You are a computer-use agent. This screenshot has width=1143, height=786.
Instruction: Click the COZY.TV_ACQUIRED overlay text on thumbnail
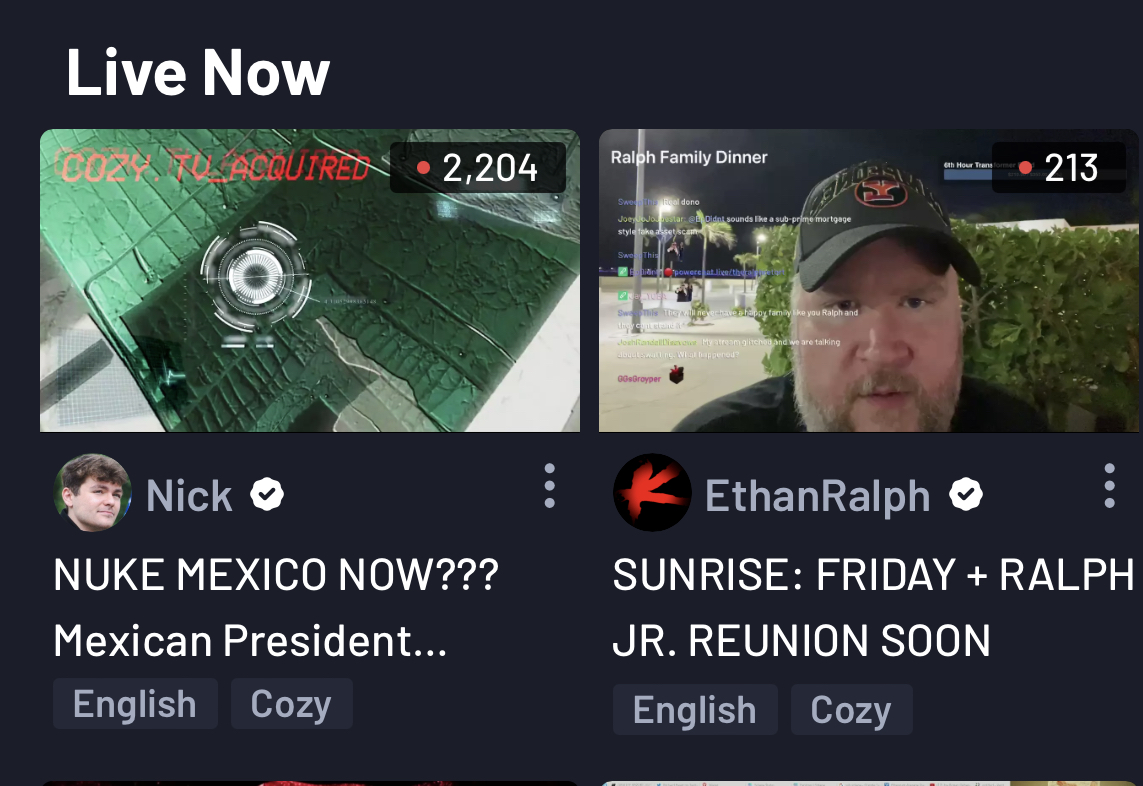pos(216,167)
